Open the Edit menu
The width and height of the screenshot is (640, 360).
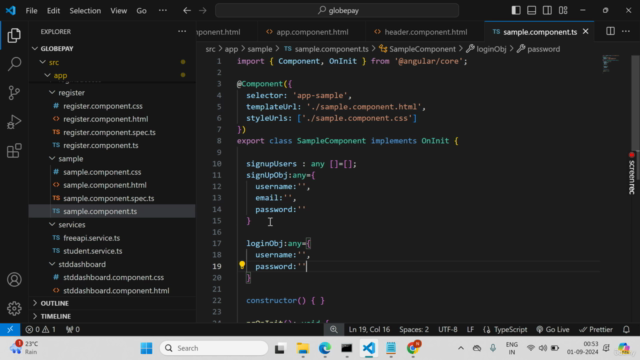coord(53,11)
